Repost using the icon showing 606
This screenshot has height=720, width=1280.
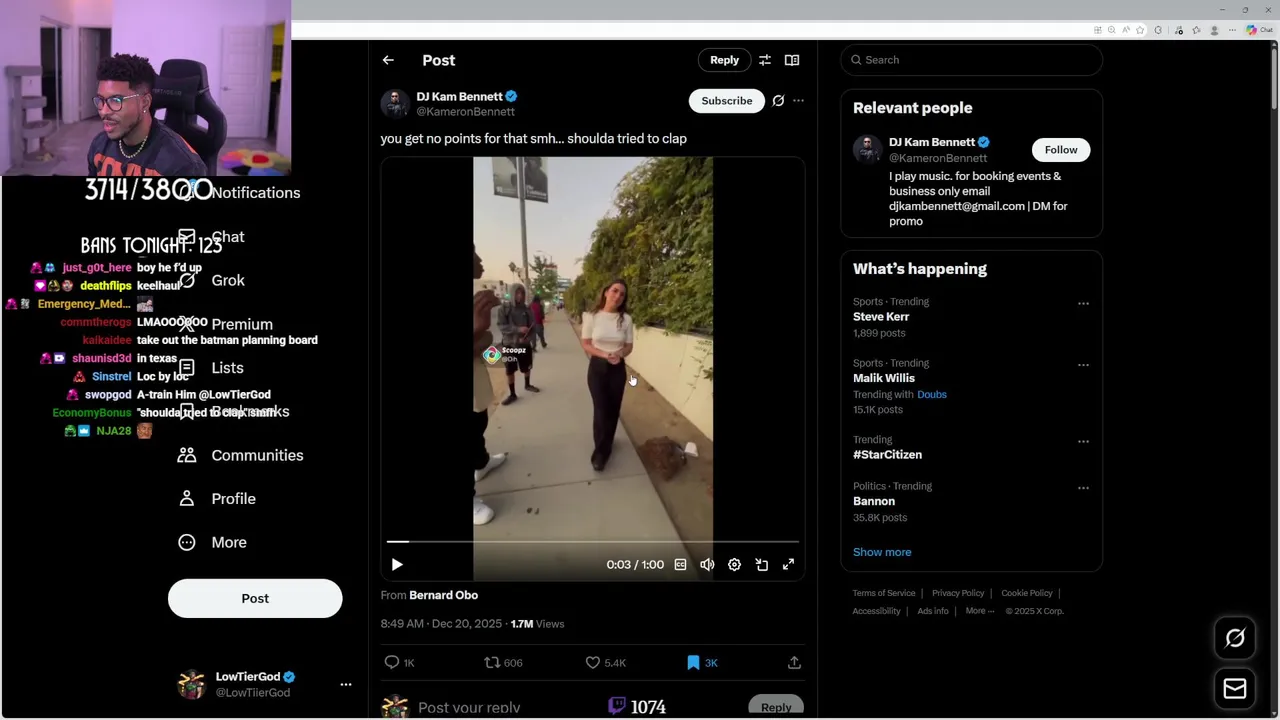pyautogui.click(x=492, y=662)
